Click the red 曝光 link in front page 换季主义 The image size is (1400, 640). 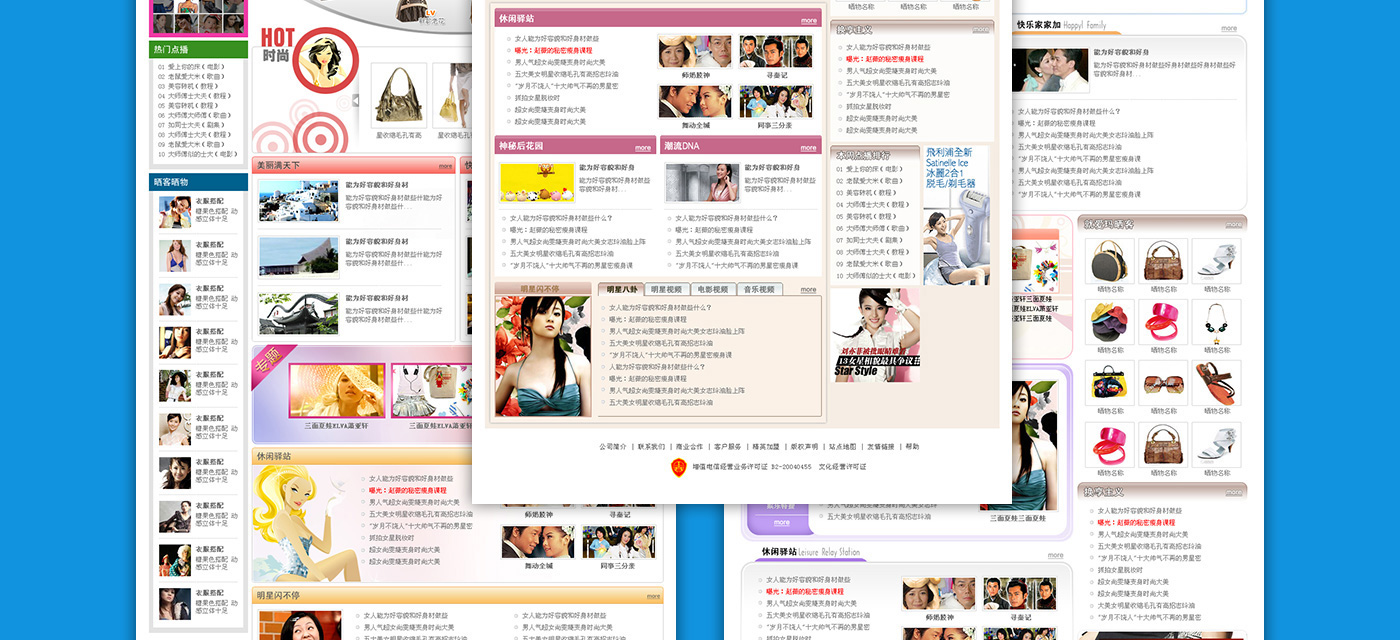[884, 60]
